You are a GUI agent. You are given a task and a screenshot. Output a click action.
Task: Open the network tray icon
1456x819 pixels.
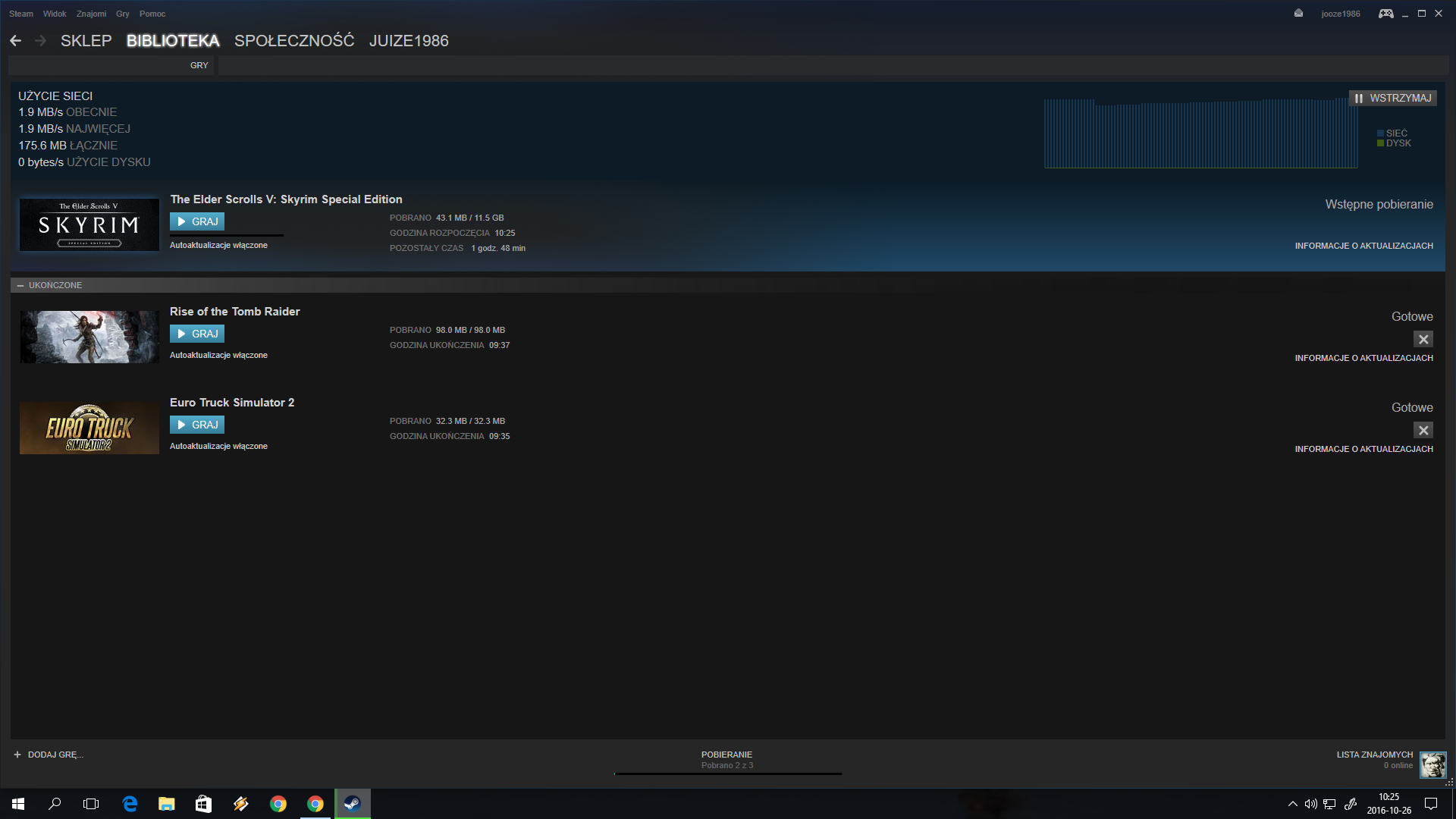click(x=1329, y=804)
